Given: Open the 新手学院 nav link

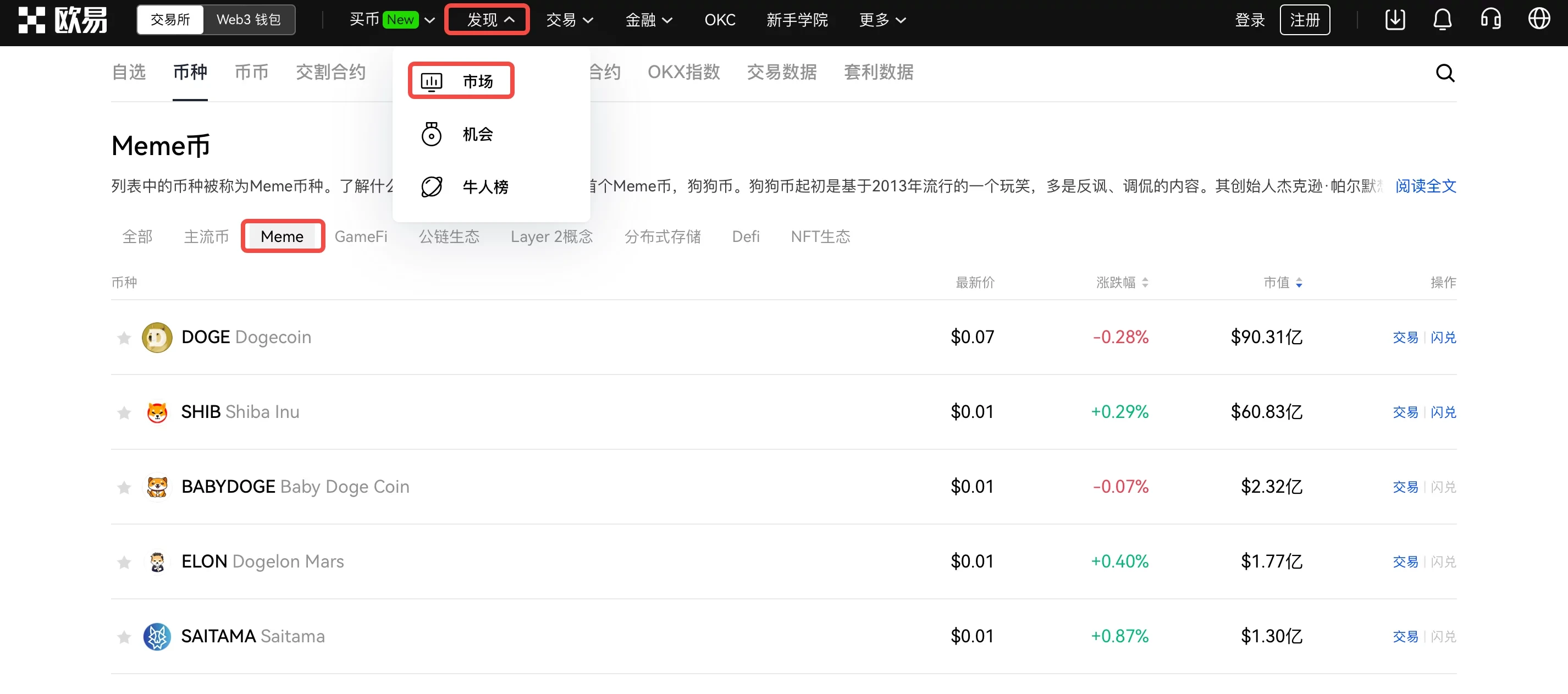Looking at the screenshot, I should click(797, 20).
